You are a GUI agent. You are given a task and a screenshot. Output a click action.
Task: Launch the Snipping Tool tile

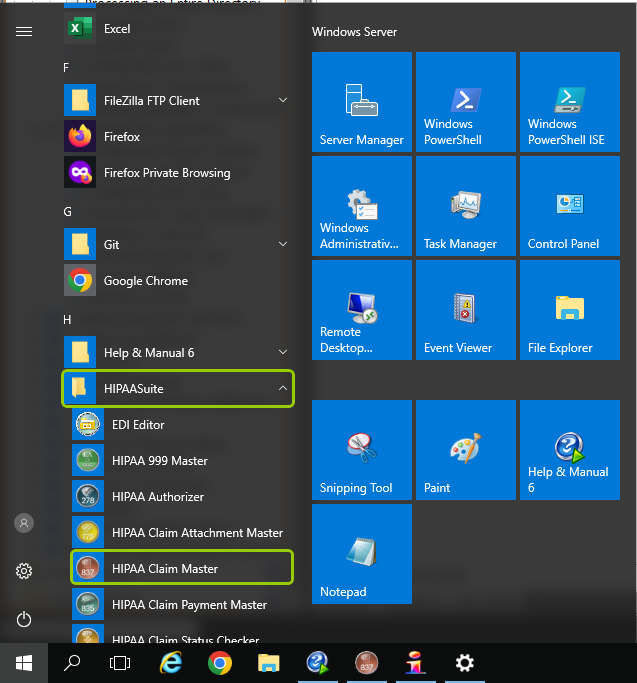click(x=362, y=450)
